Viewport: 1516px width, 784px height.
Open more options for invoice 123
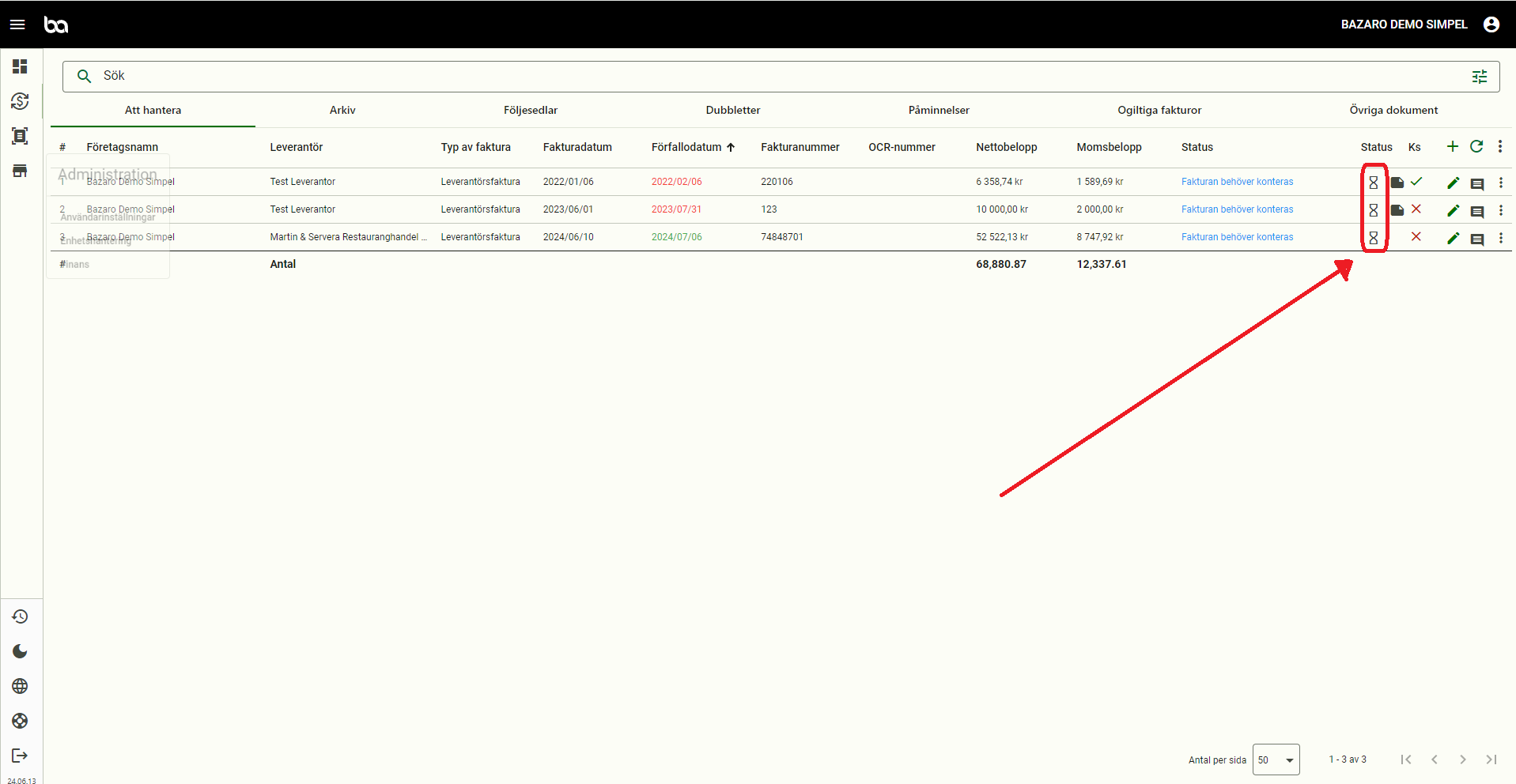[x=1501, y=210]
